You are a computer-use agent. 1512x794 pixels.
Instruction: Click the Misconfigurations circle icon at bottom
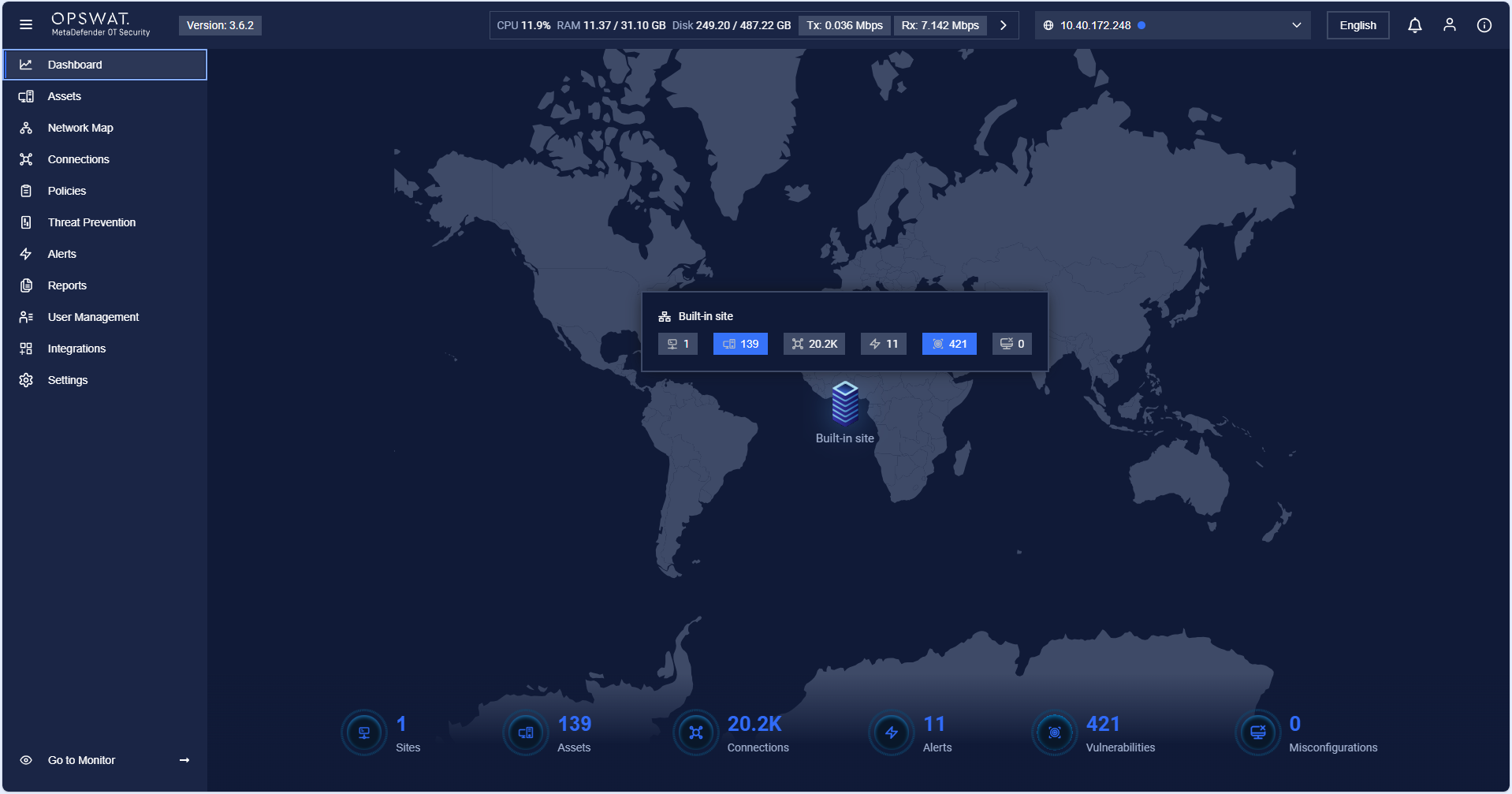[x=1257, y=732]
